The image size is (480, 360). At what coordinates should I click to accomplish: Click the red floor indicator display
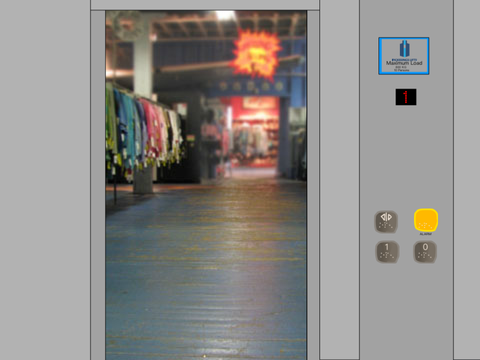tap(406, 97)
